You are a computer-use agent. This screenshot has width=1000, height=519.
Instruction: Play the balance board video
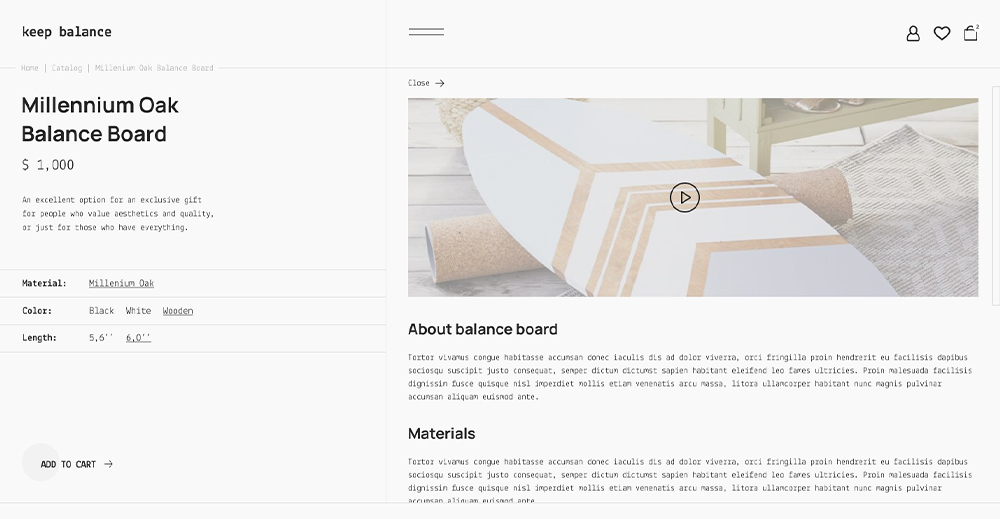pyautogui.click(x=684, y=198)
